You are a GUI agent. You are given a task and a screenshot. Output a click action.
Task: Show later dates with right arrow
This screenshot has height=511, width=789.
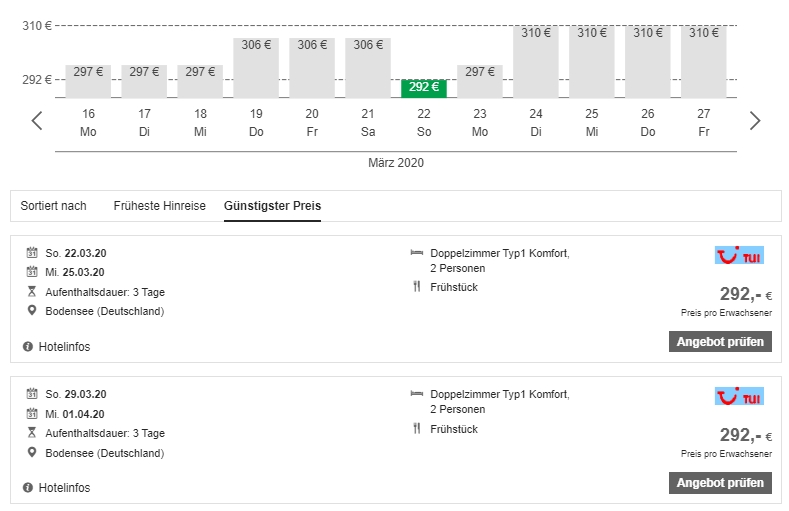click(755, 121)
